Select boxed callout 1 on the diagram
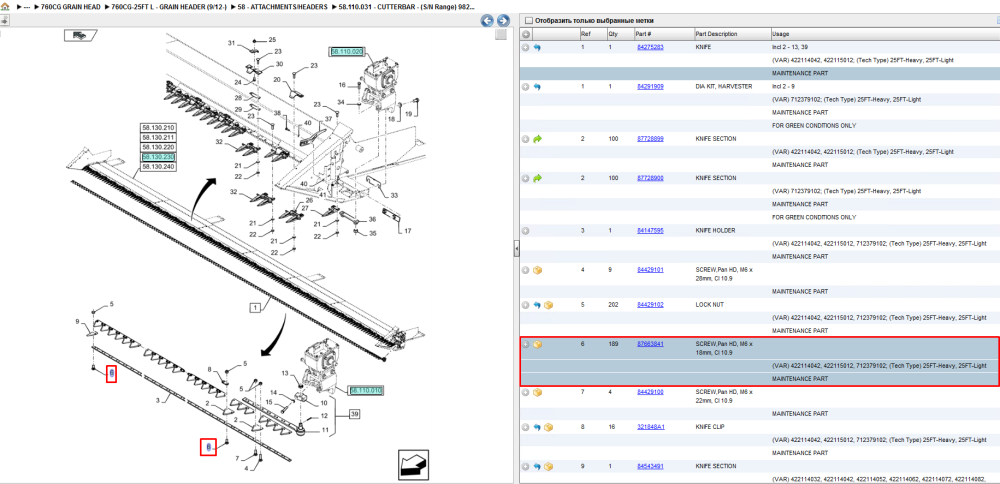Screen dimensions: 1000x484 [255, 308]
